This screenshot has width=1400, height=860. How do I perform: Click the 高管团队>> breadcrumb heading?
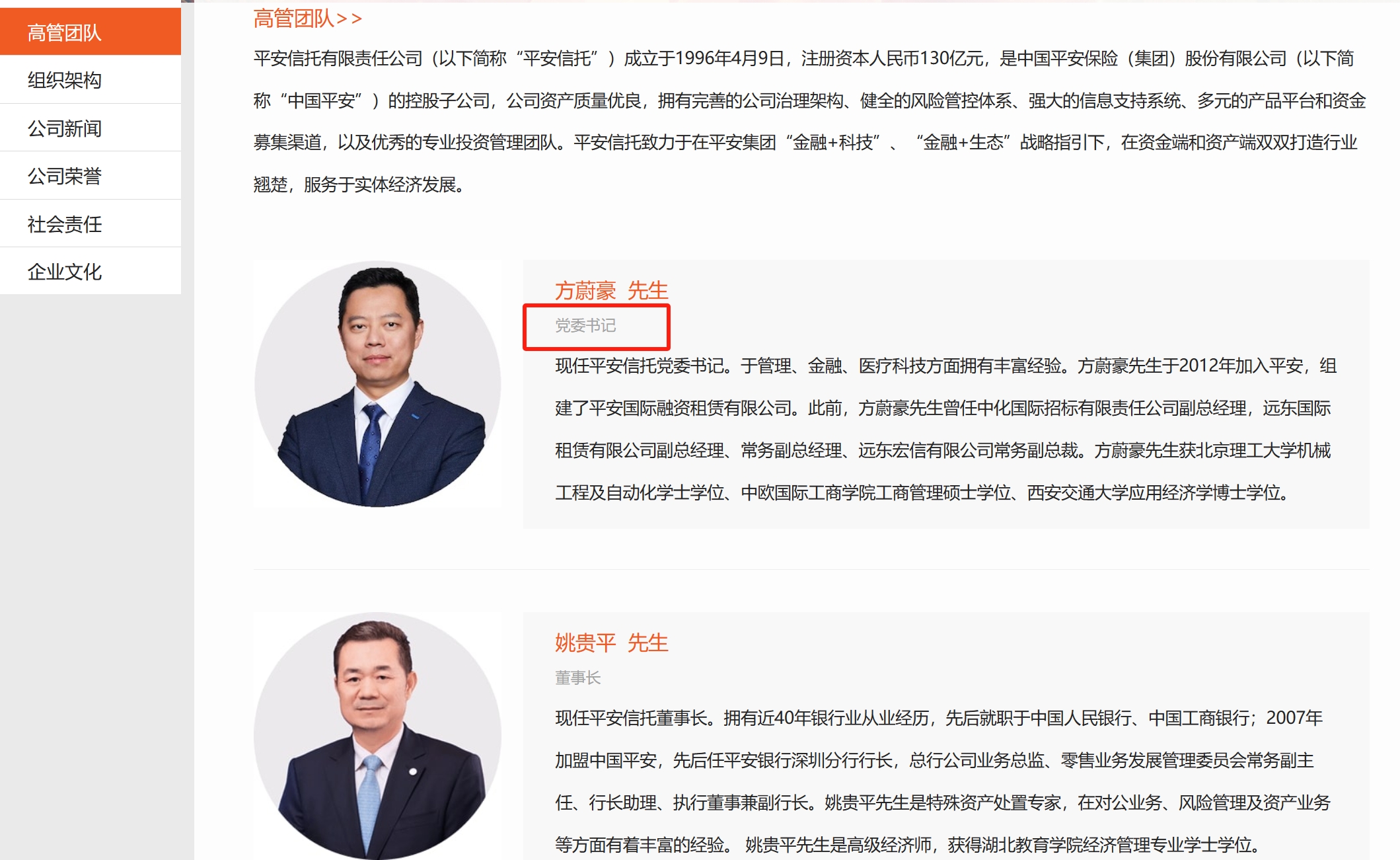(308, 19)
